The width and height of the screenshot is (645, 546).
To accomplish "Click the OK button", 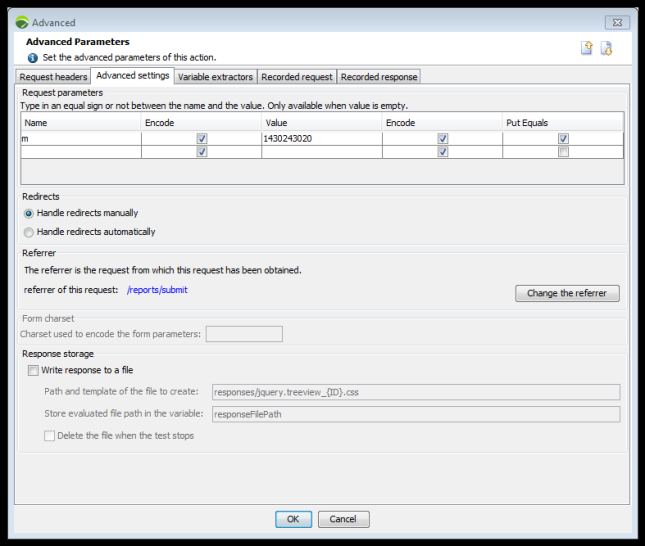I will point(293,519).
